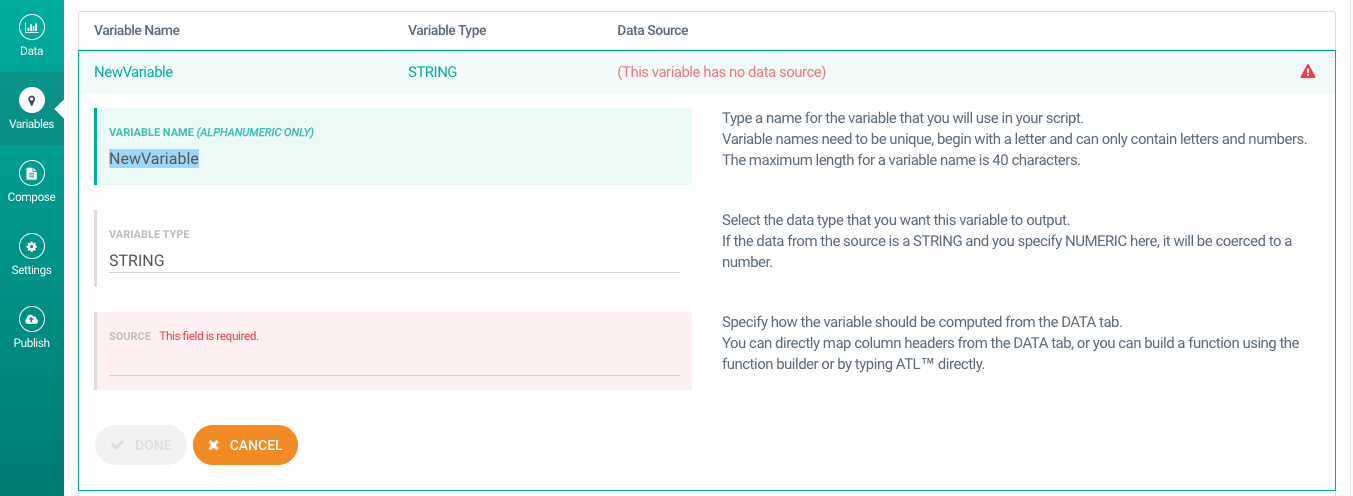This screenshot has height=496, width=1353.
Task: Select the Variables pin icon in sidebar
Action: [32, 100]
